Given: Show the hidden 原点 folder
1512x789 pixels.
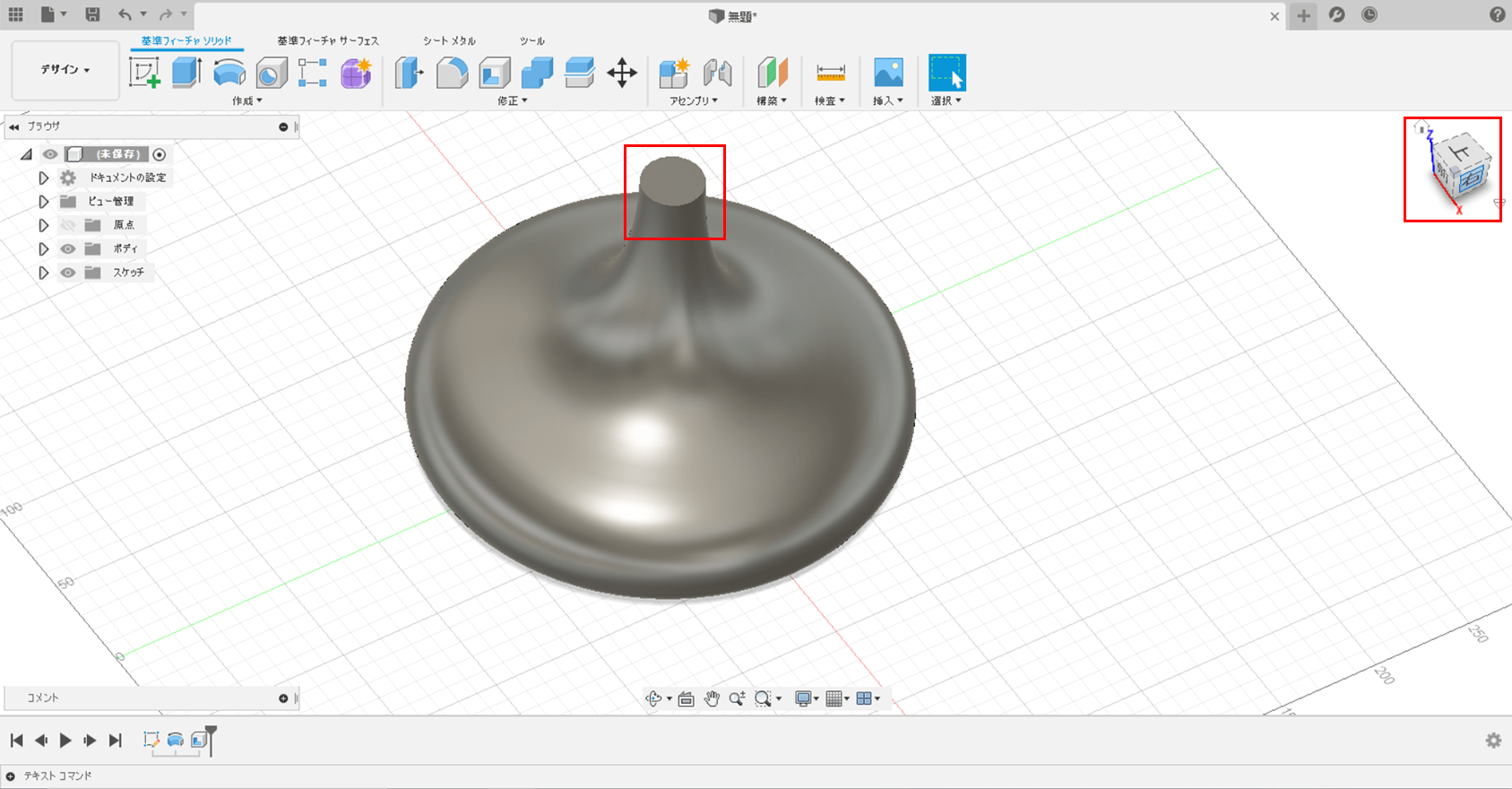Looking at the screenshot, I should [68, 225].
